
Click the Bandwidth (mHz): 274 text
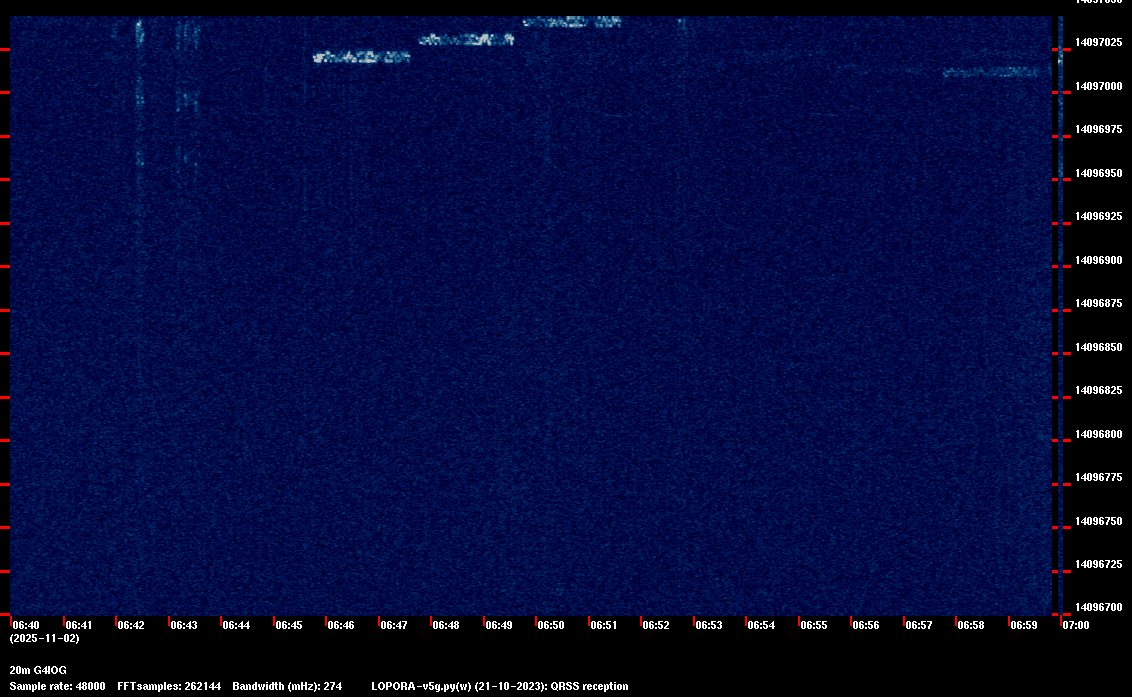tap(287, 686)
